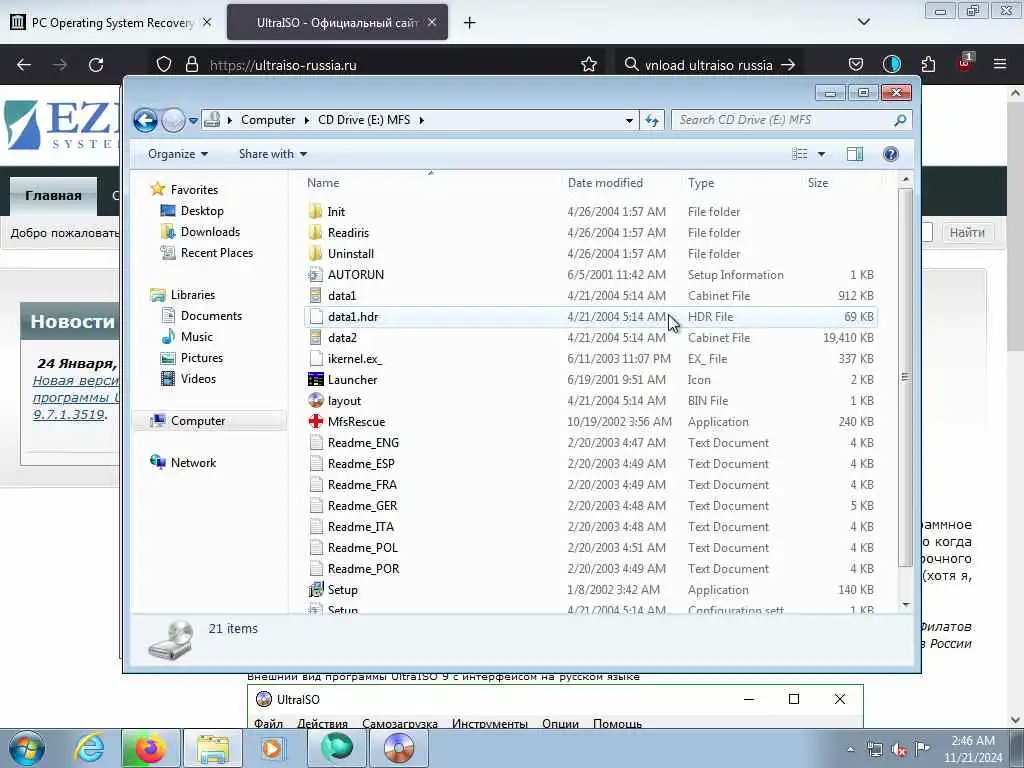Open Explorer help via question mark
Screen dimensions: 1024x768
coord(891,154)
